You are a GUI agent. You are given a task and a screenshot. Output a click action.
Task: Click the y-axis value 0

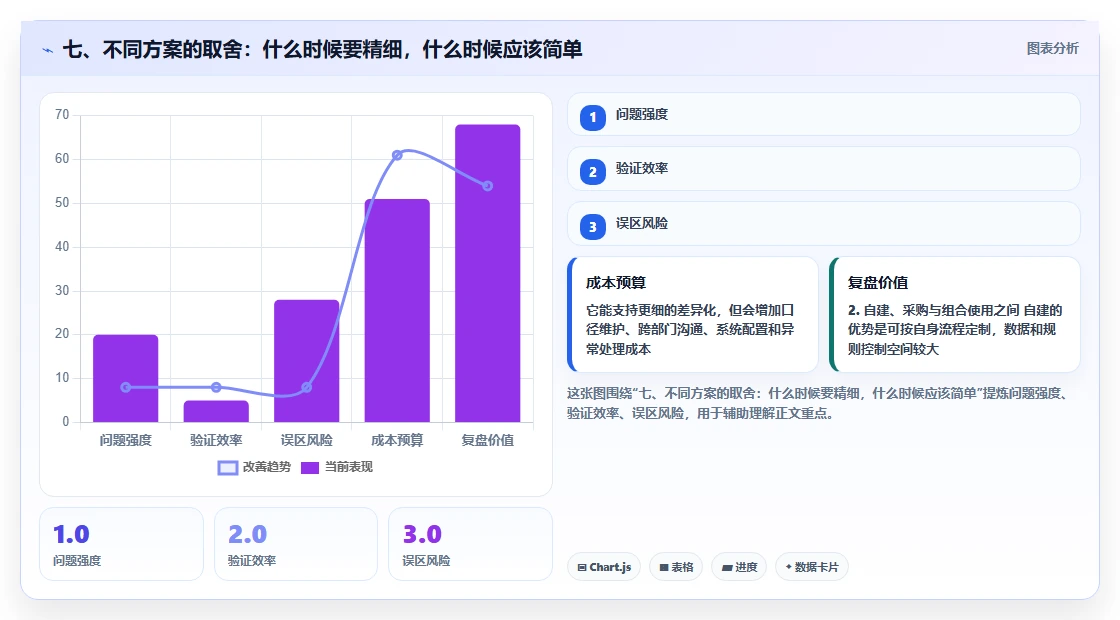coord(66,421)
